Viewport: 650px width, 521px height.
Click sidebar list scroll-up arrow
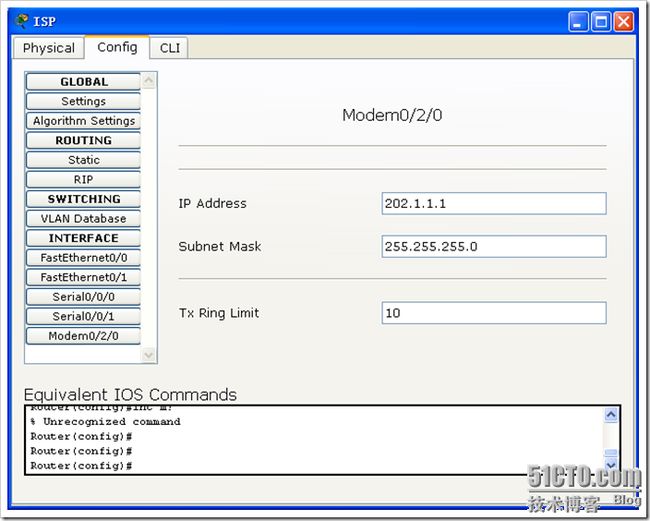pos(148,80)
